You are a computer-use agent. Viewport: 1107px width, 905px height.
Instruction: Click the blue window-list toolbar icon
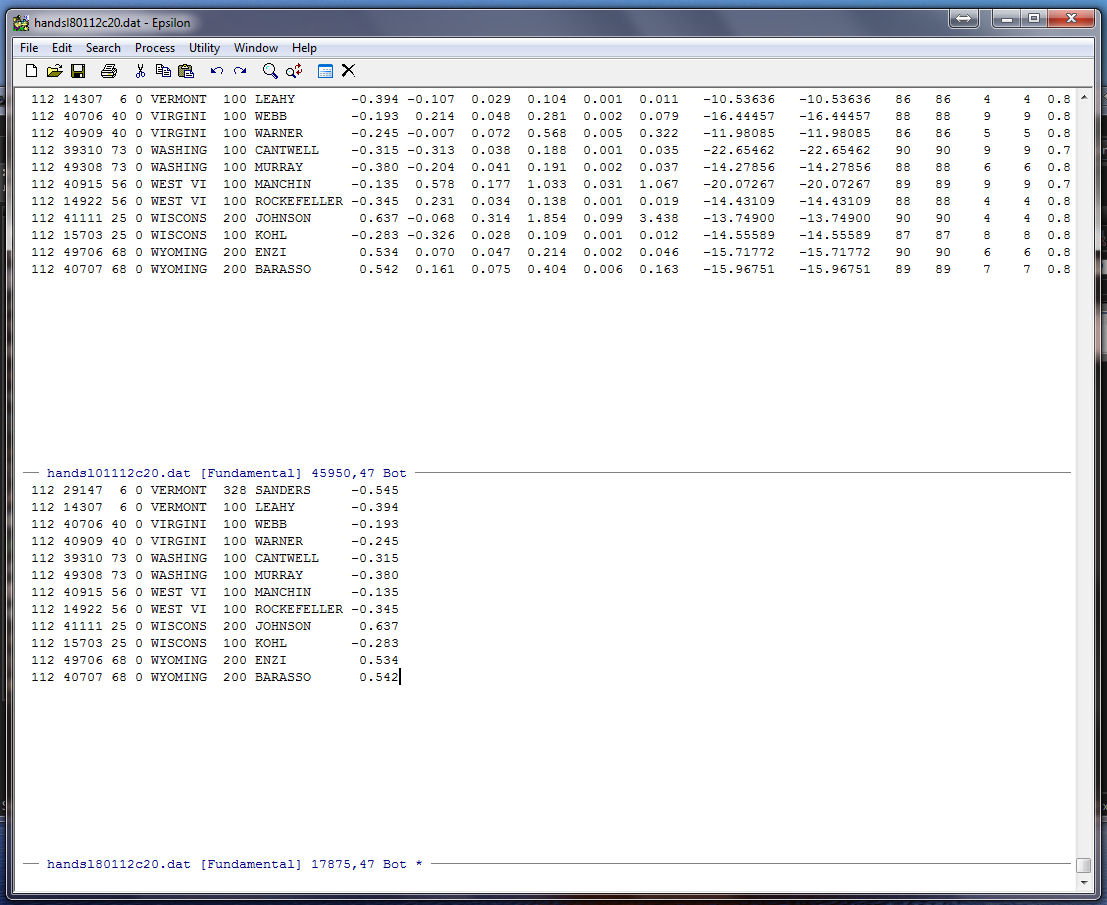click(x=325, y=71)
